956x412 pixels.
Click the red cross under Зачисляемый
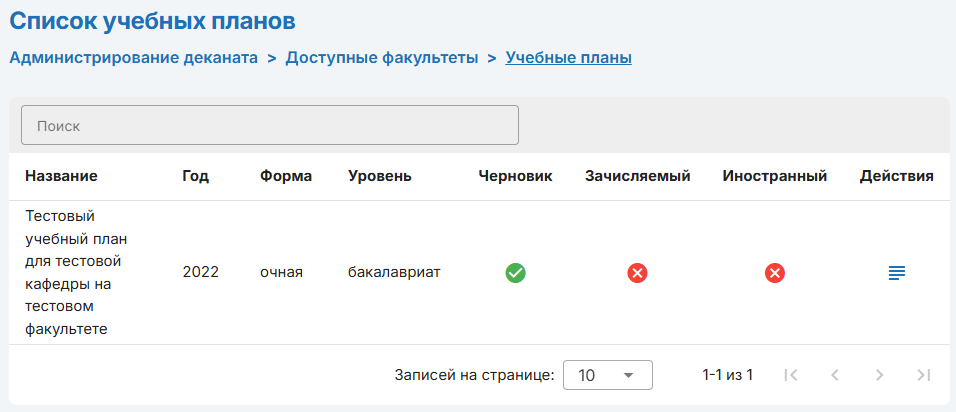637,272
